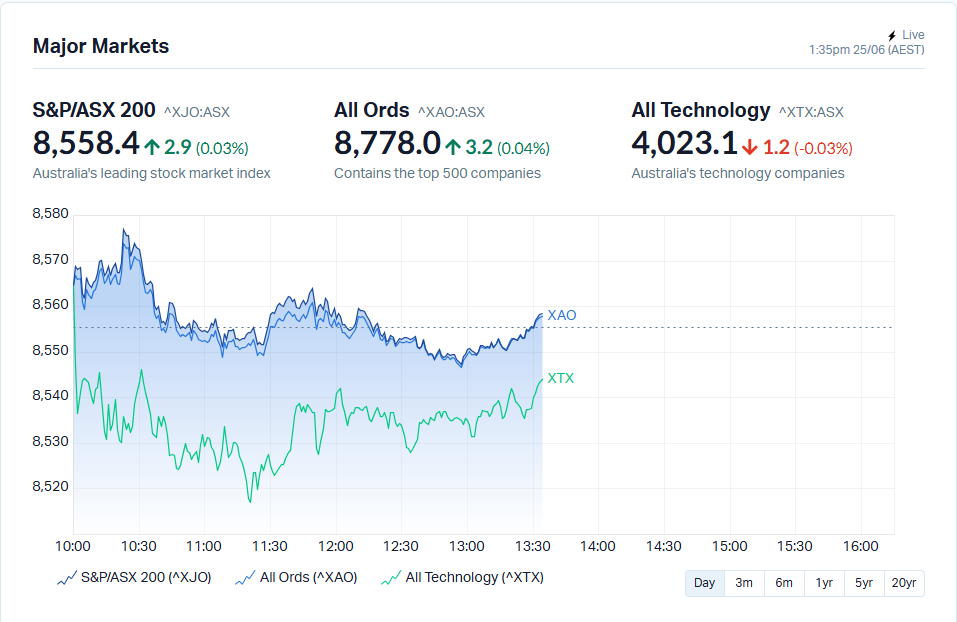
Task: Click the XAO chart line label
Action: click(562, 316)
